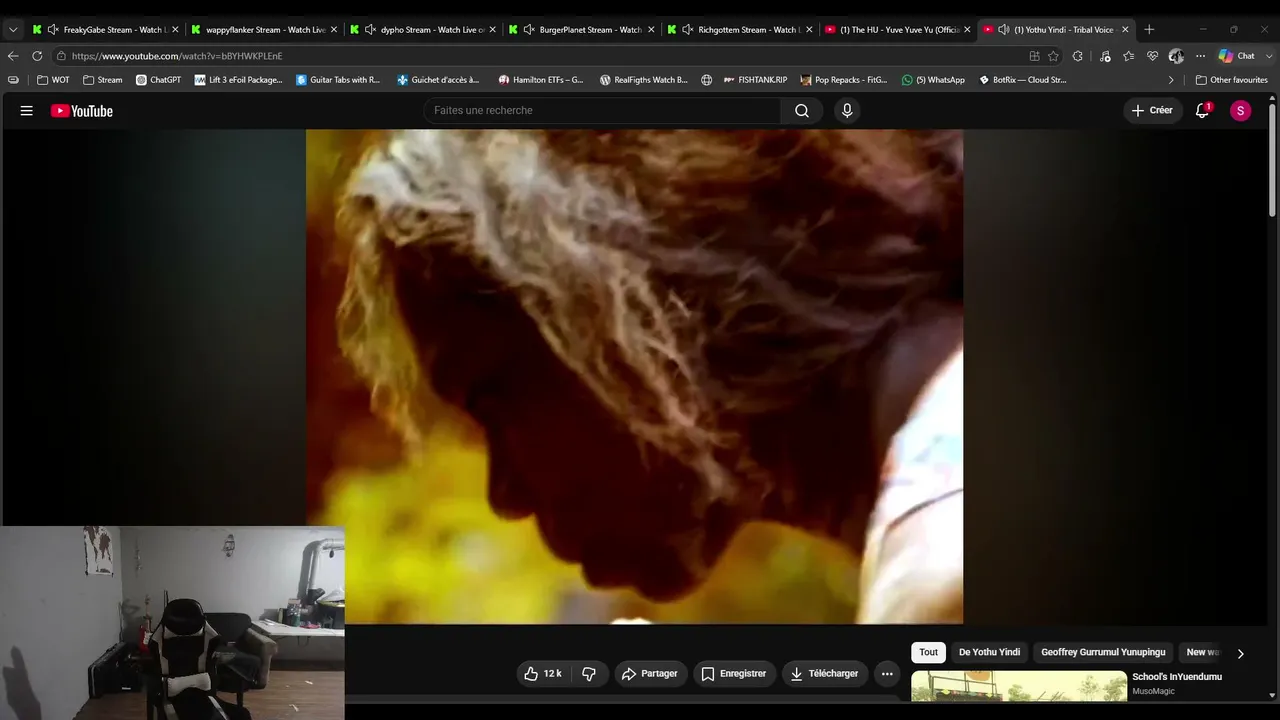Viewport: 1280px width, 720px height.
Task: Open browser Settings and more menu
Action: (1201, 56)
